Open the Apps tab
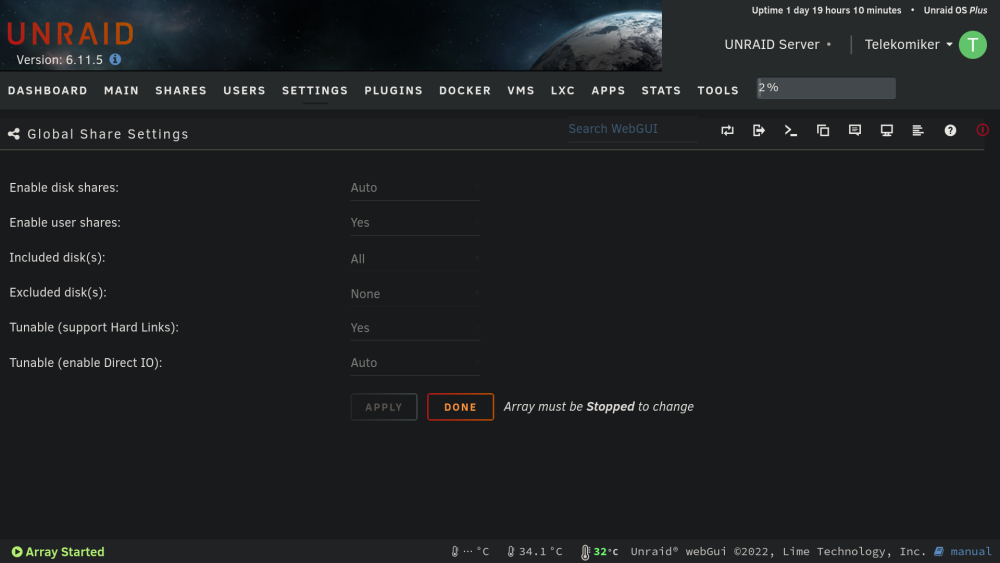This screenshot has width=1000, height=563. pos(608,91)
